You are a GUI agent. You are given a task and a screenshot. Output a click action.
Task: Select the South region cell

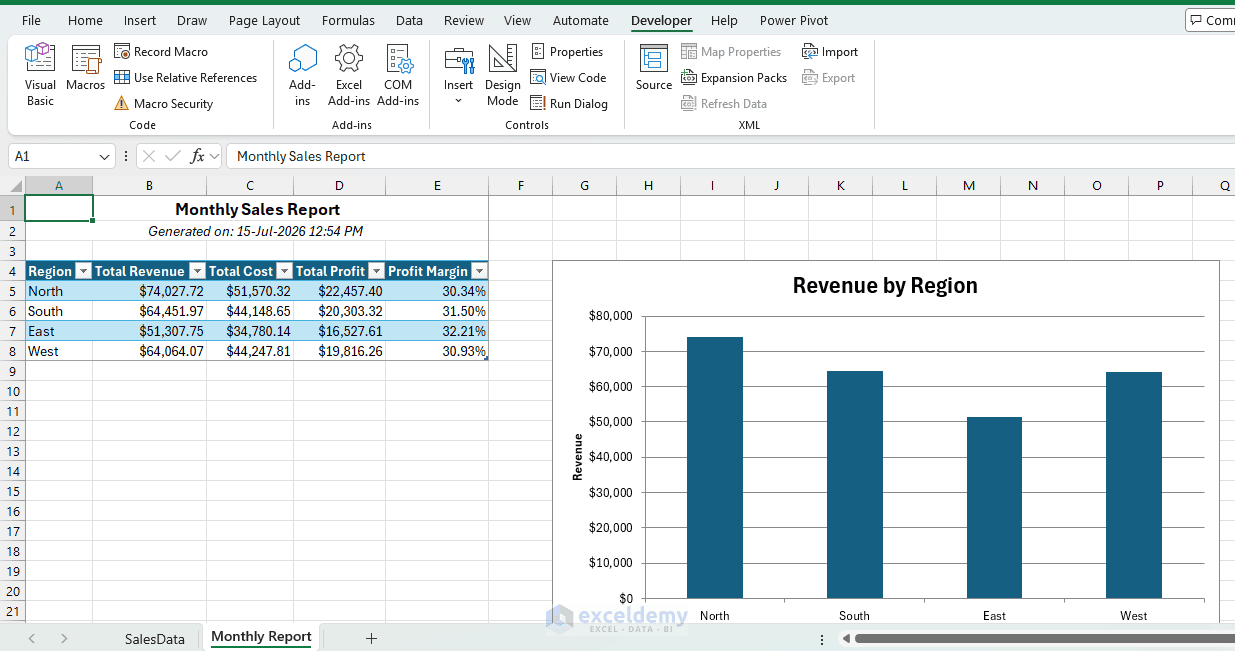[59, 311]
